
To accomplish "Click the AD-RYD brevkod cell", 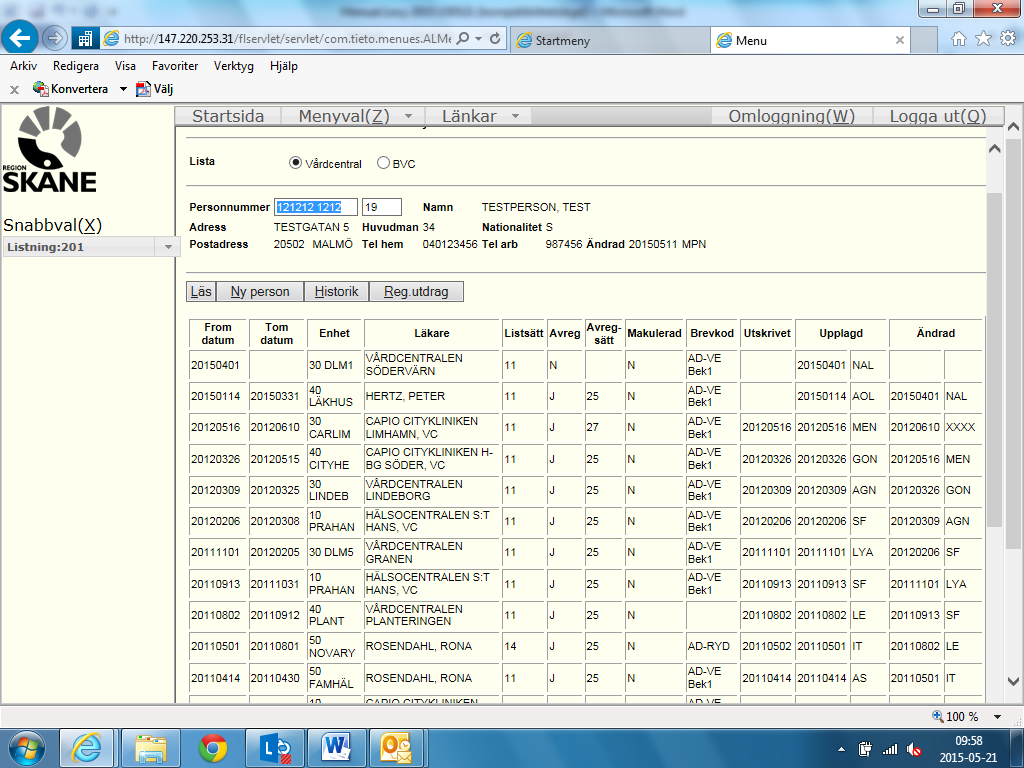I will (712, 647).
